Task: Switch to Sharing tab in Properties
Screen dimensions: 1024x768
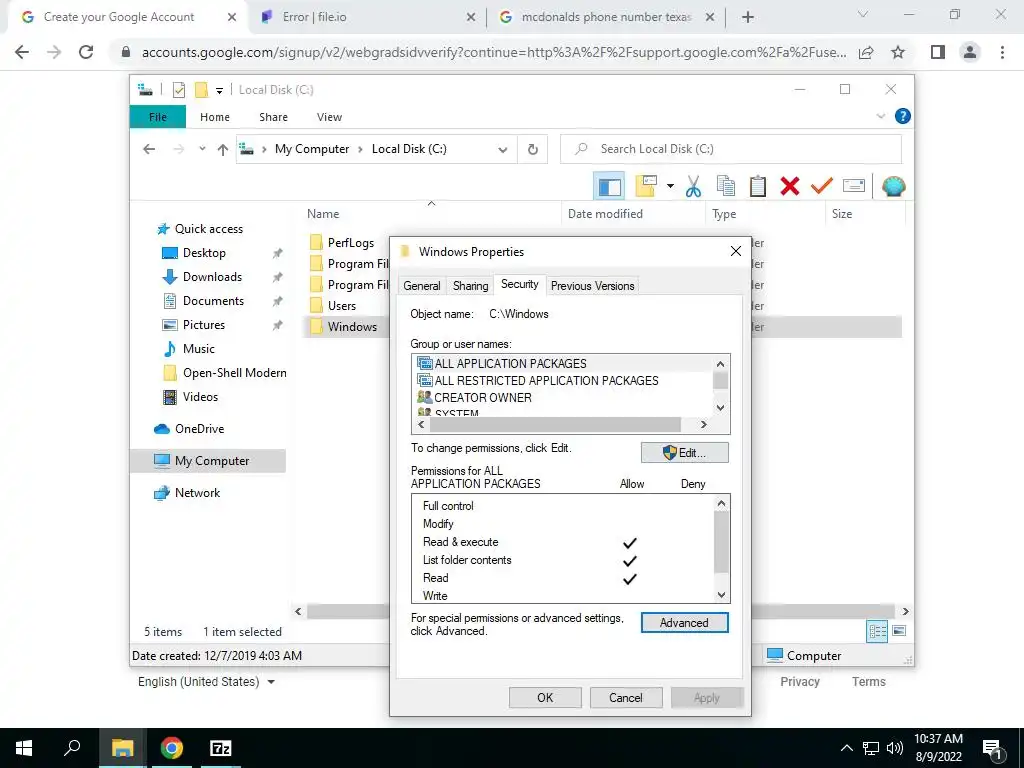Action: click(x=470, y=286)
